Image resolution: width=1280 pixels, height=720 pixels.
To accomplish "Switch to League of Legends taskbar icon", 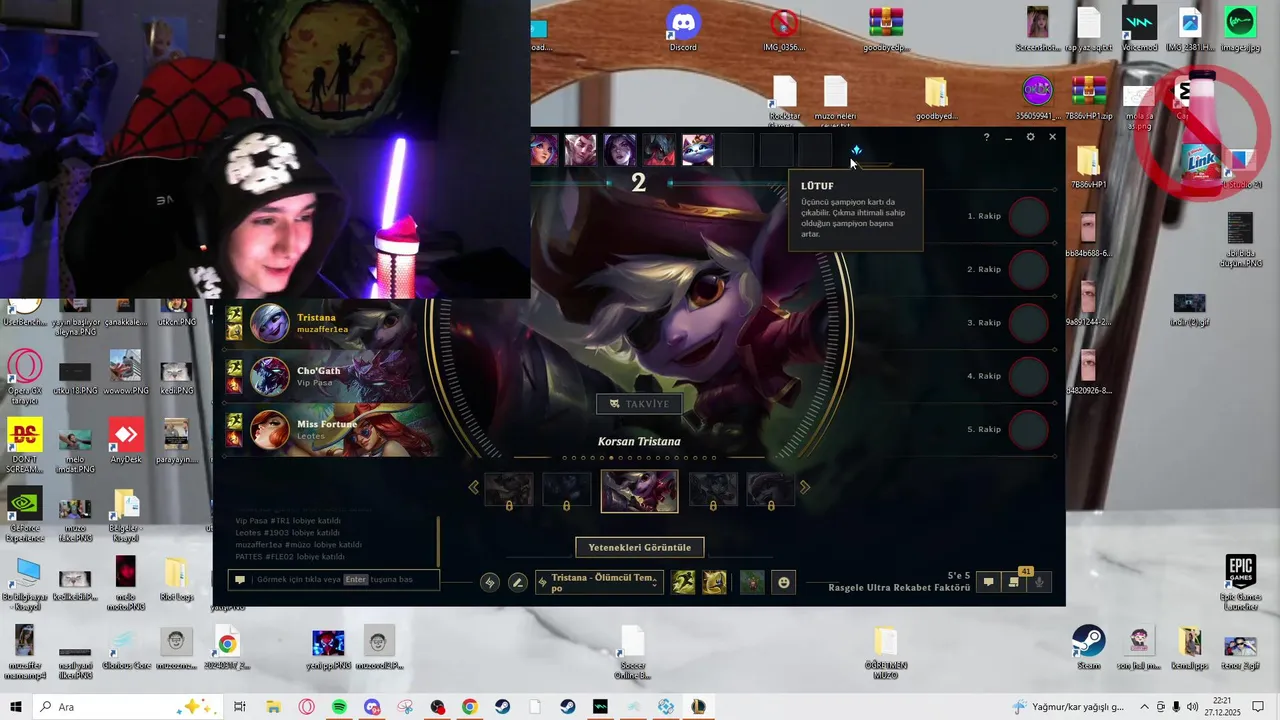I will (x=698, y=707).
